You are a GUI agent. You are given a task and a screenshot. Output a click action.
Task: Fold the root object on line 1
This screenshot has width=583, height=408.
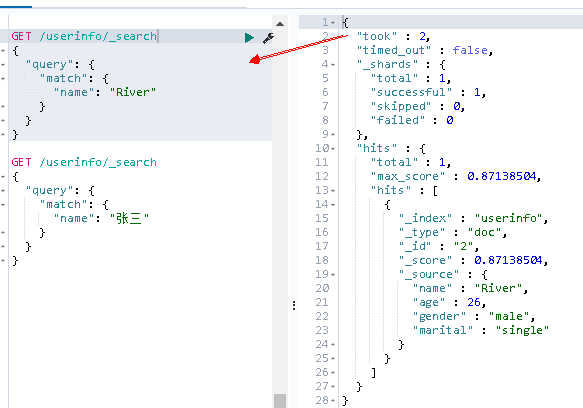pos(333,23)
